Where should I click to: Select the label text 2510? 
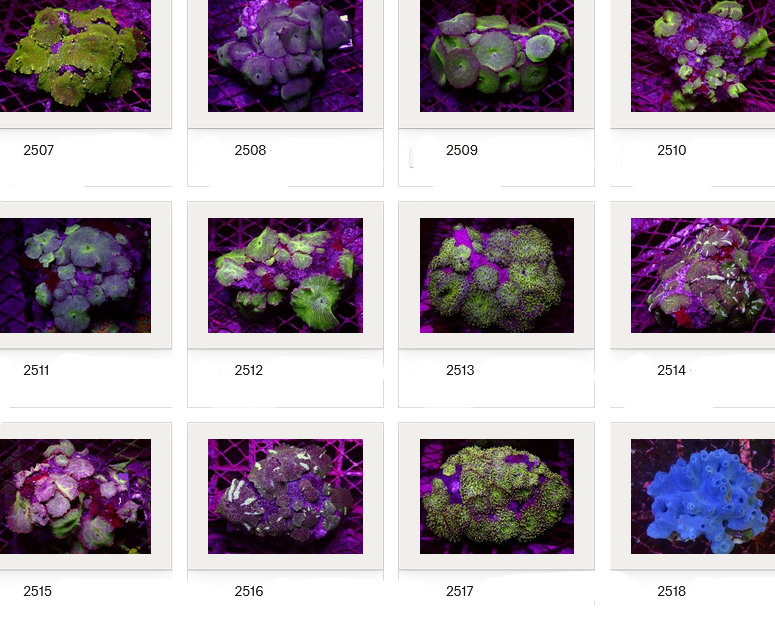click(672, 150)
